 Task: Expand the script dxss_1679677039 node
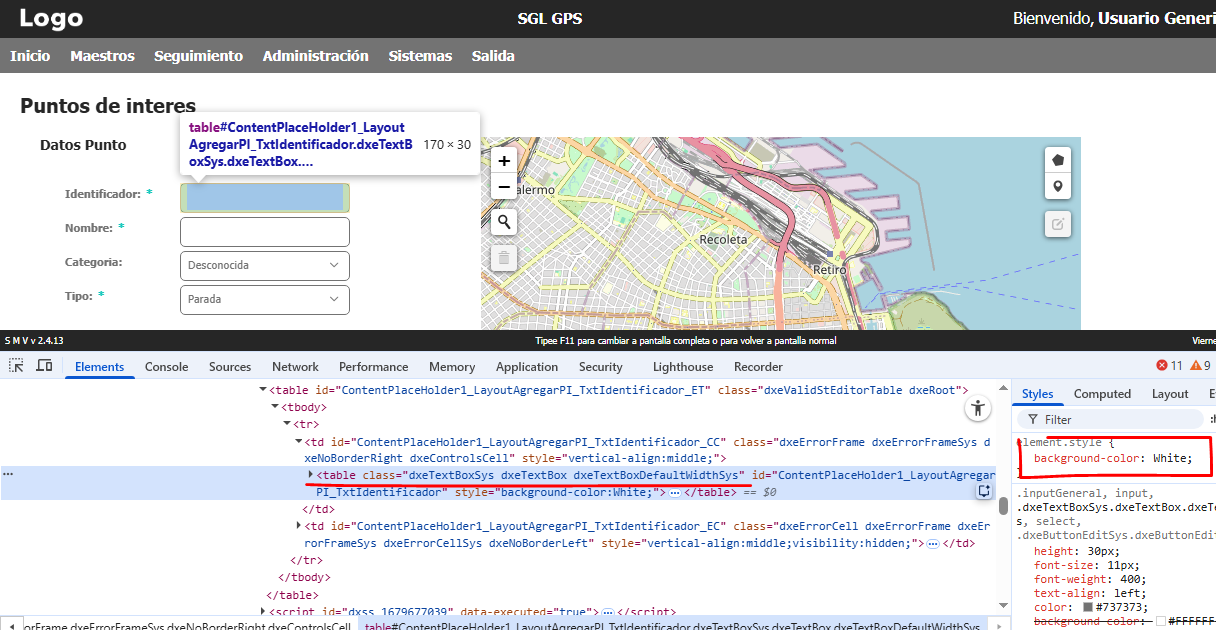[x=263, y=611]
